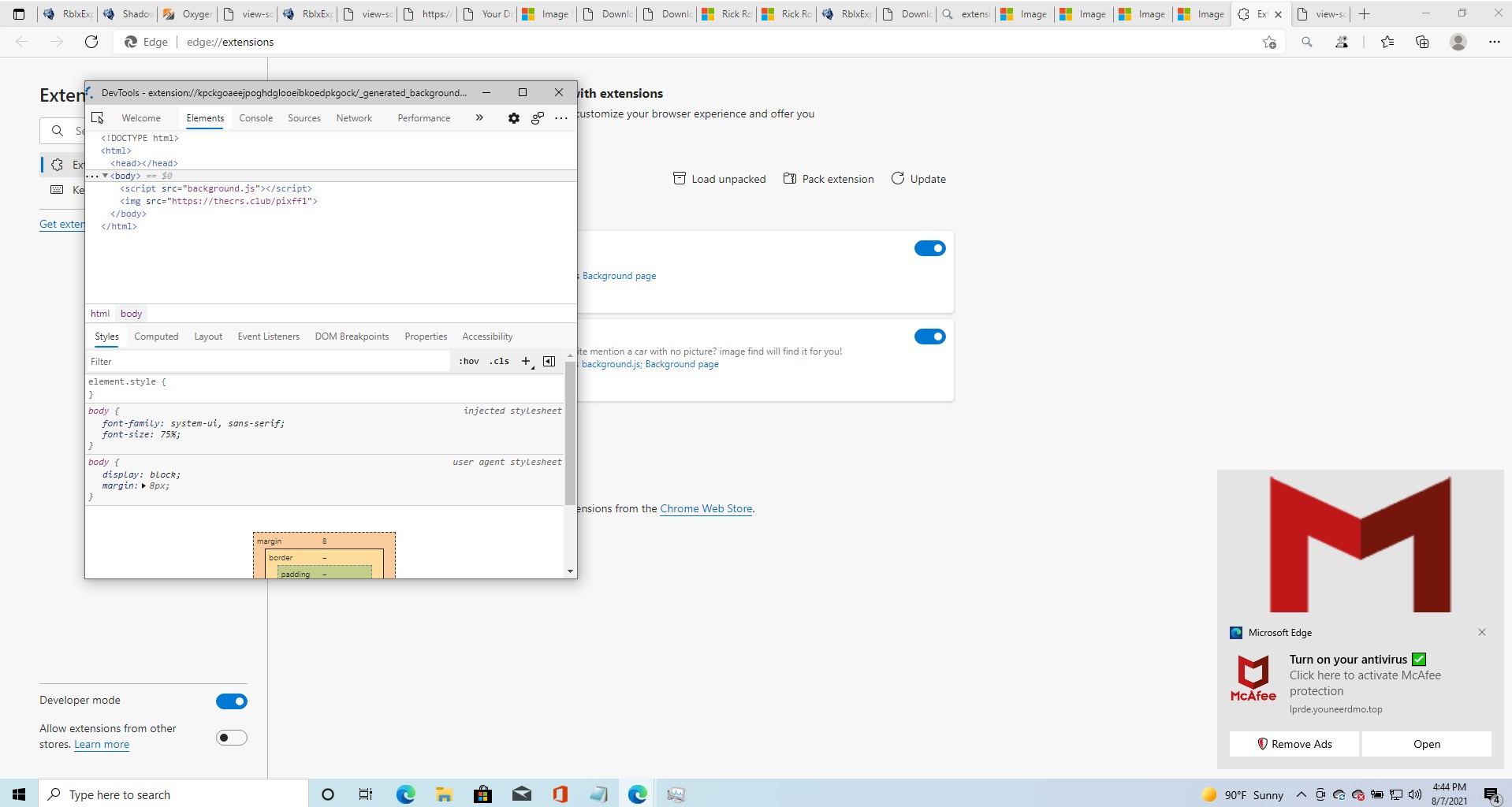Image resolution: width=1512 pixels, height=807 pixels.
Task: Collapse the body element in the DOM tree
Action: coord(107,176)
